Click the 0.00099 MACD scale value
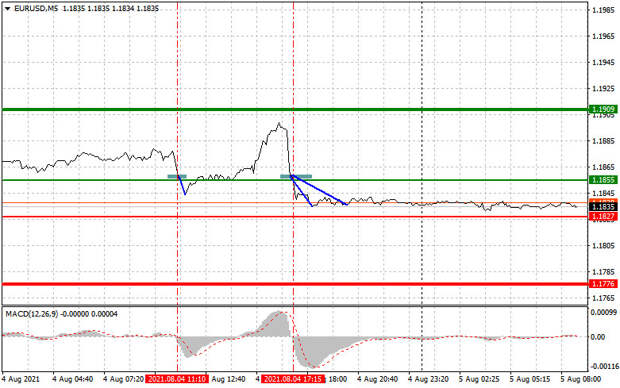The width and height of the screenshot is (620, 388). pos(603,312)
